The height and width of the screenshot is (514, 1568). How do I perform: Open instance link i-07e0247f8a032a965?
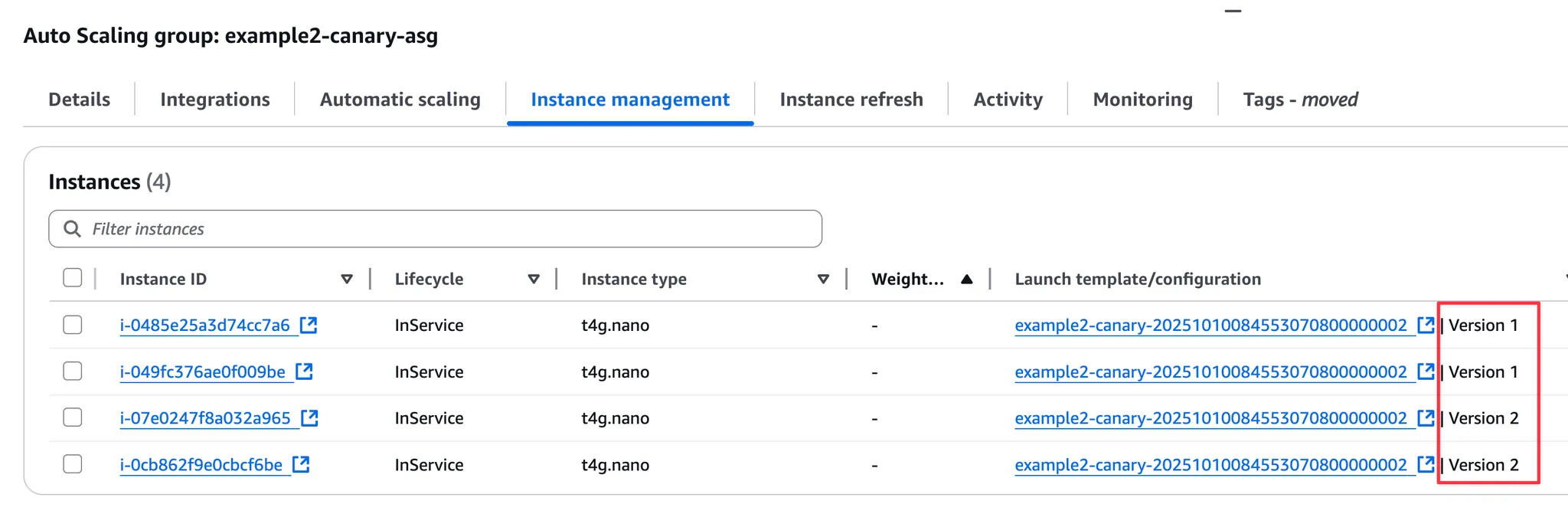(205, 418)
